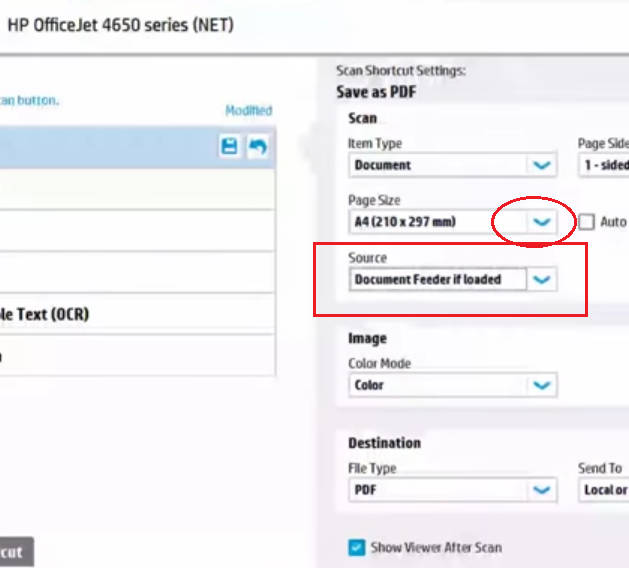Image resolution: width=629 pixels, height=568 pixels.
Task: Click the revert changes arrow icon
Action: (x=258, y=147)
